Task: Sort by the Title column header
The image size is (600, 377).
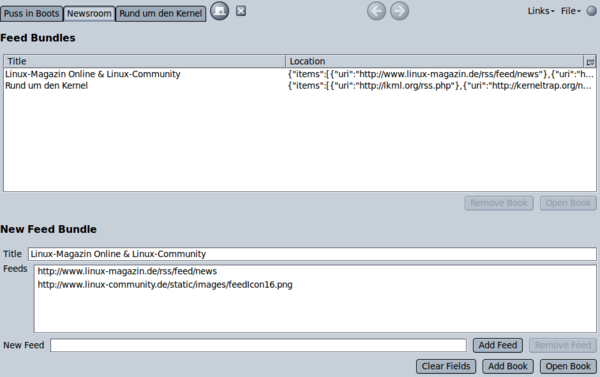Action: [145, 62]
